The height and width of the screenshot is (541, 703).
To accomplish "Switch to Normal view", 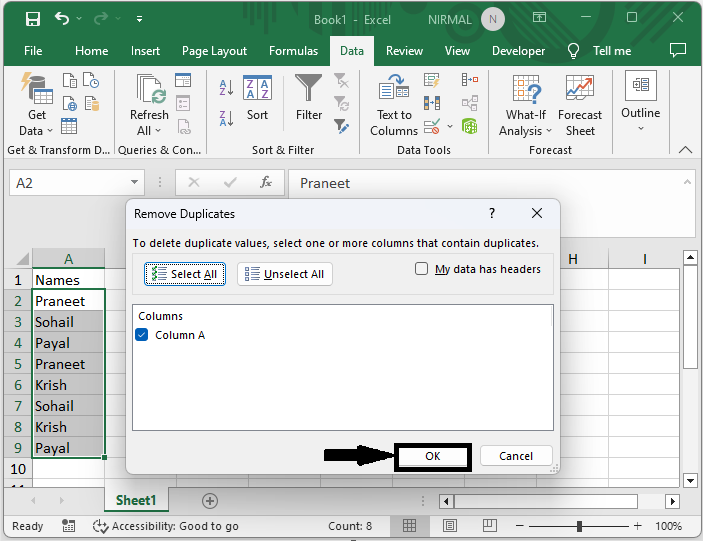I will pos(409,526).
